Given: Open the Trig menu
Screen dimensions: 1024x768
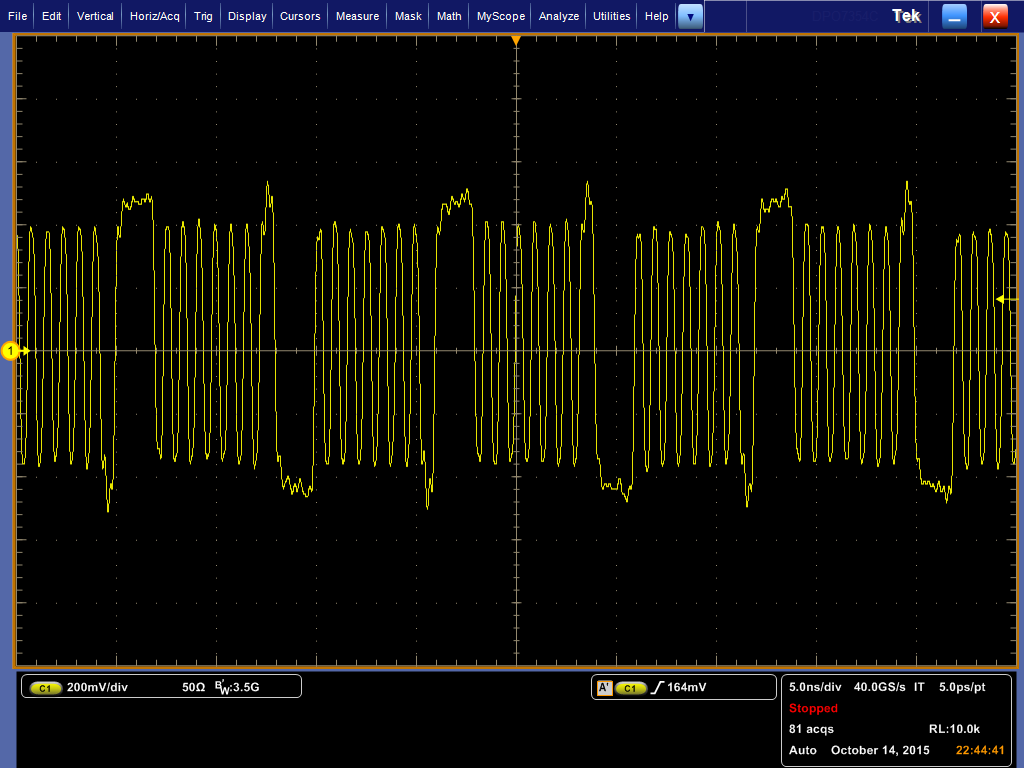Looking at the screenshot, I should point(203,16).
